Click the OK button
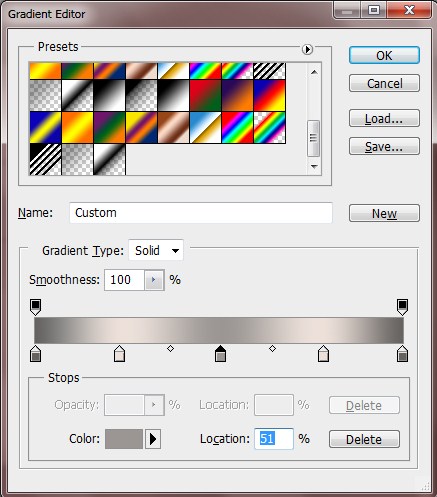 coord(384,55)
